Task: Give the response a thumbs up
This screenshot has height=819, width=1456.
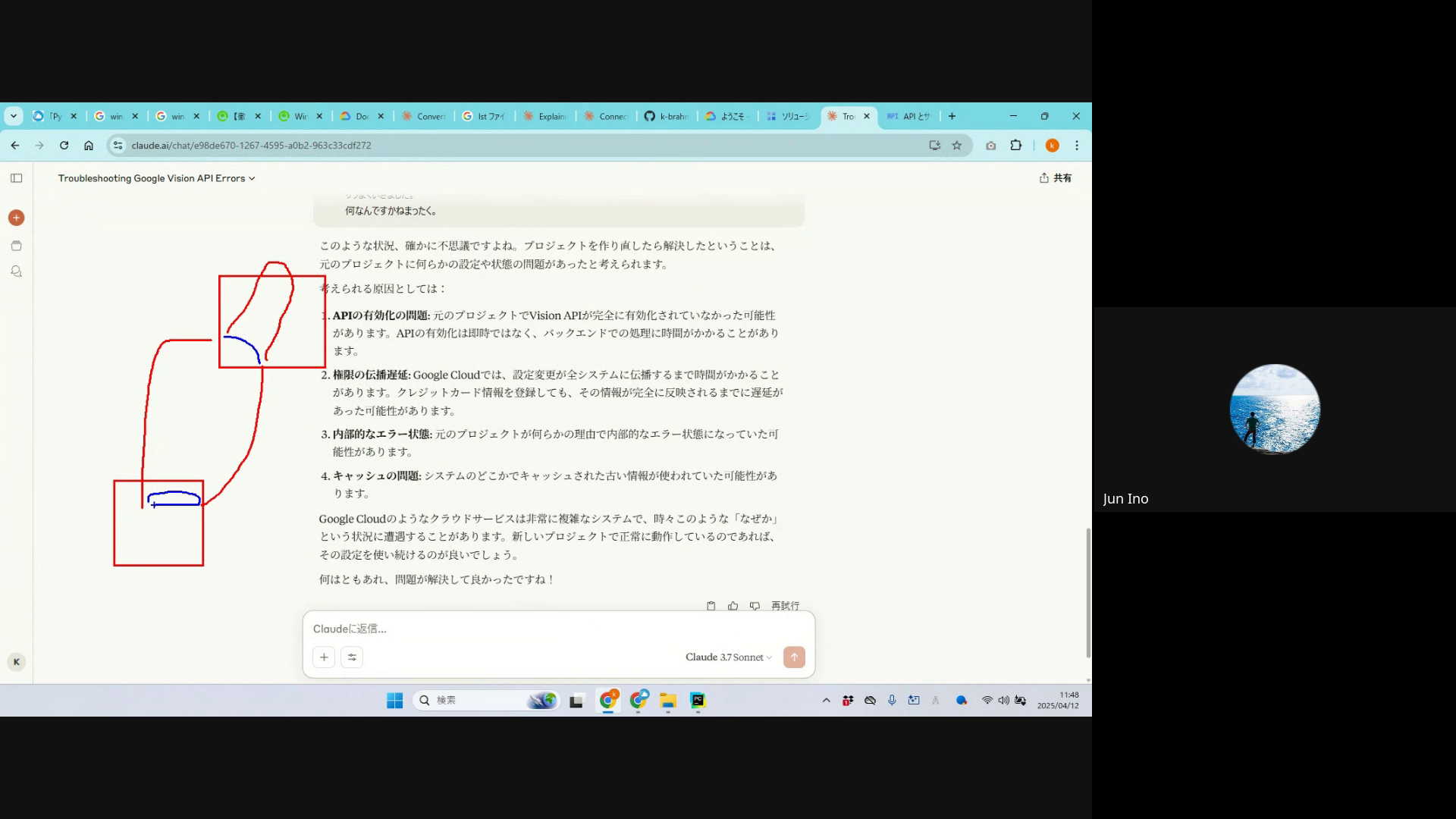Action: pyautogui.click(x=733, y=606)
